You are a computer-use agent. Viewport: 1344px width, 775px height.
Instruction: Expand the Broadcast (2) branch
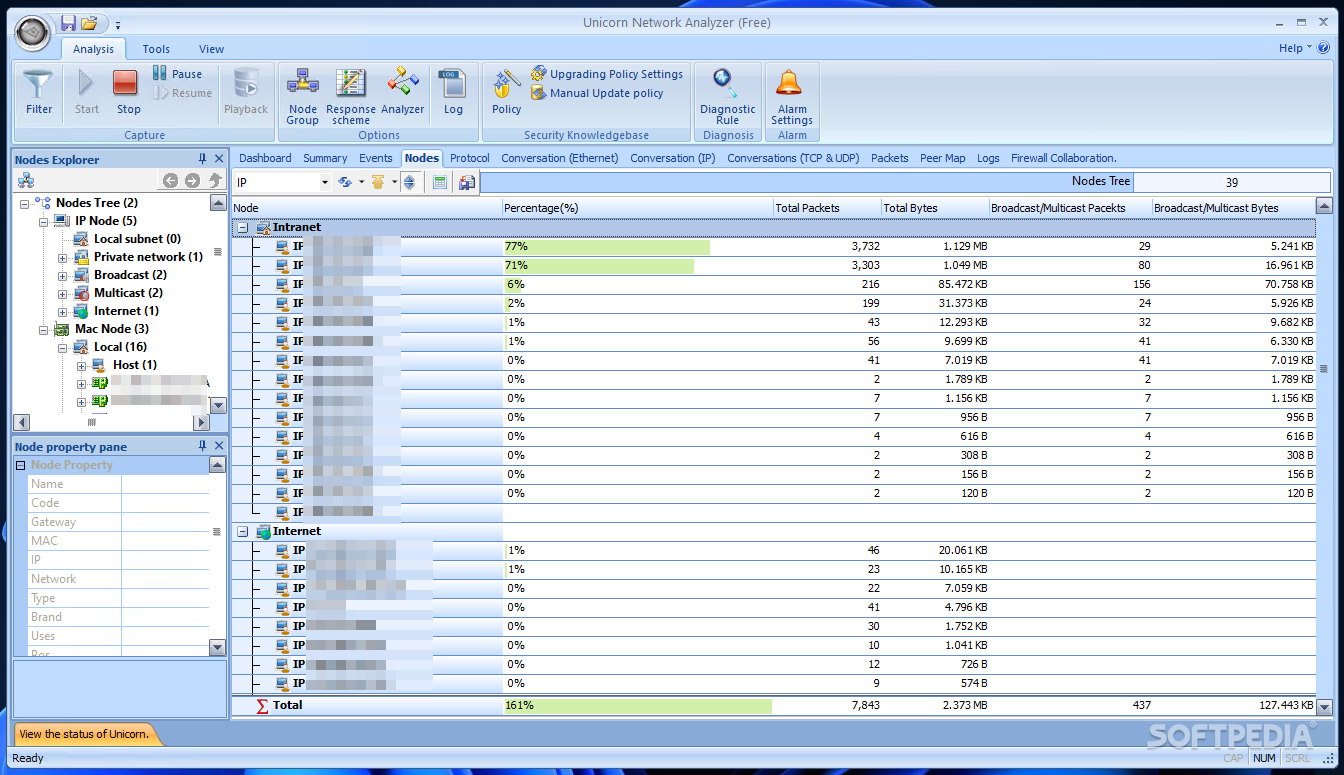(63, 275)
